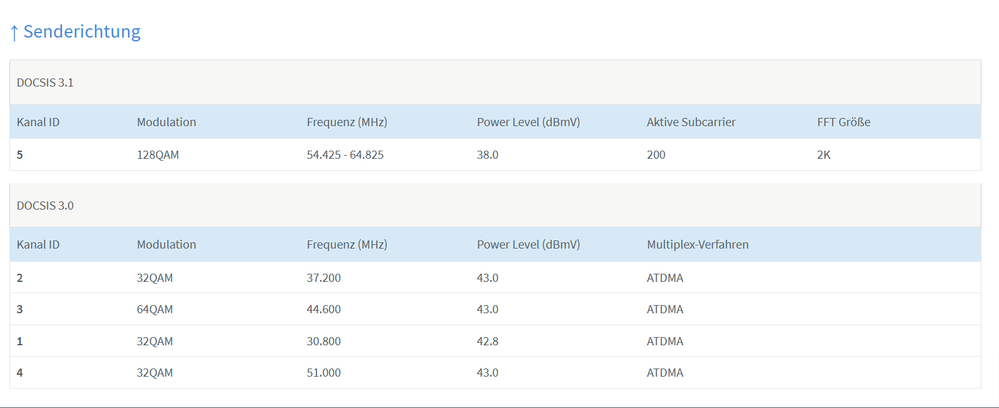Select the DOCSIS 3.0 section header
The height and width of the screenshot is (408, 999).
45,205
